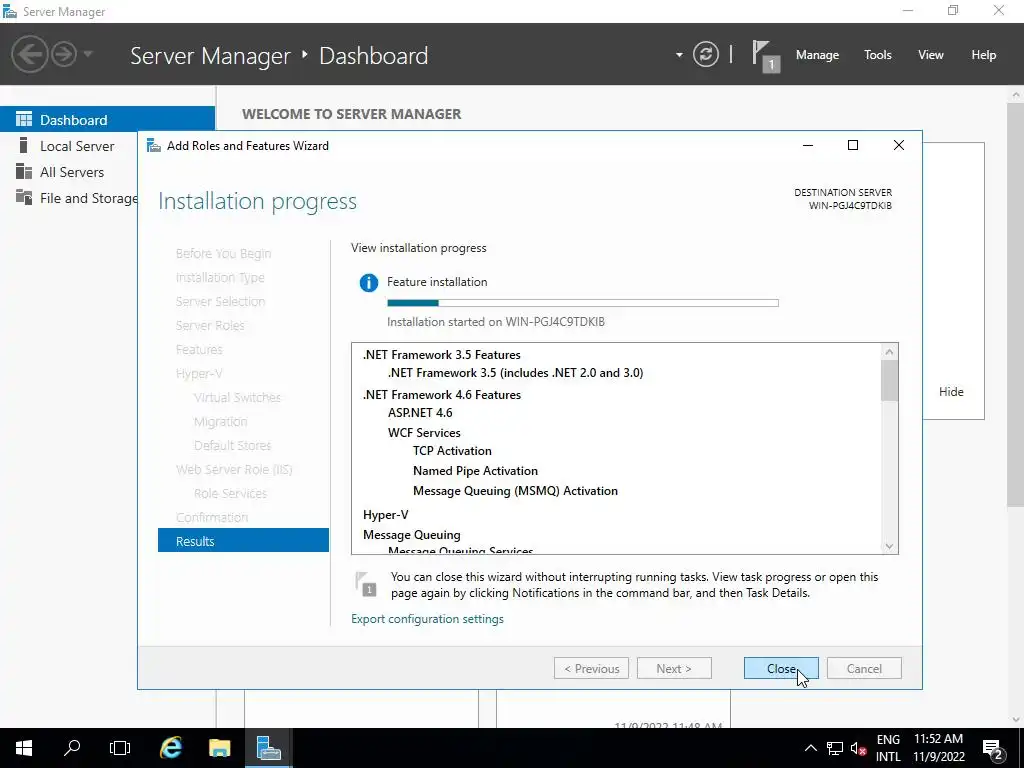Select Dashboard in the left navigation
Screen dimensions: 1024x768
(107, 120)
